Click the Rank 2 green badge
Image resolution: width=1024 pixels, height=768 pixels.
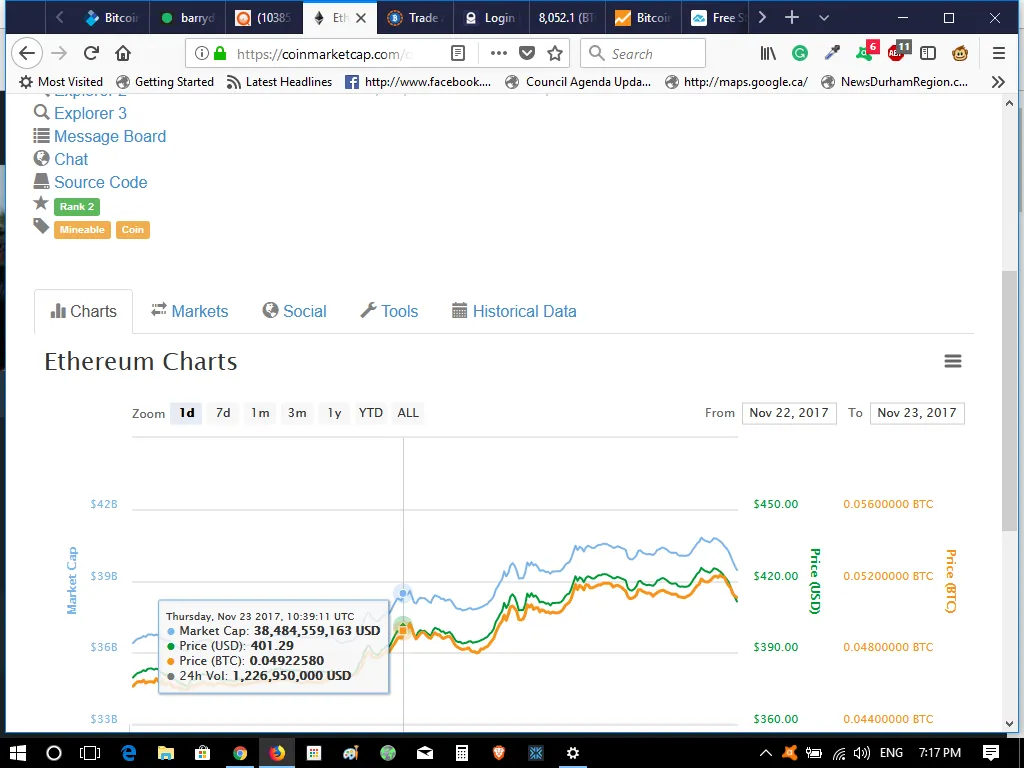coord(77,206)
